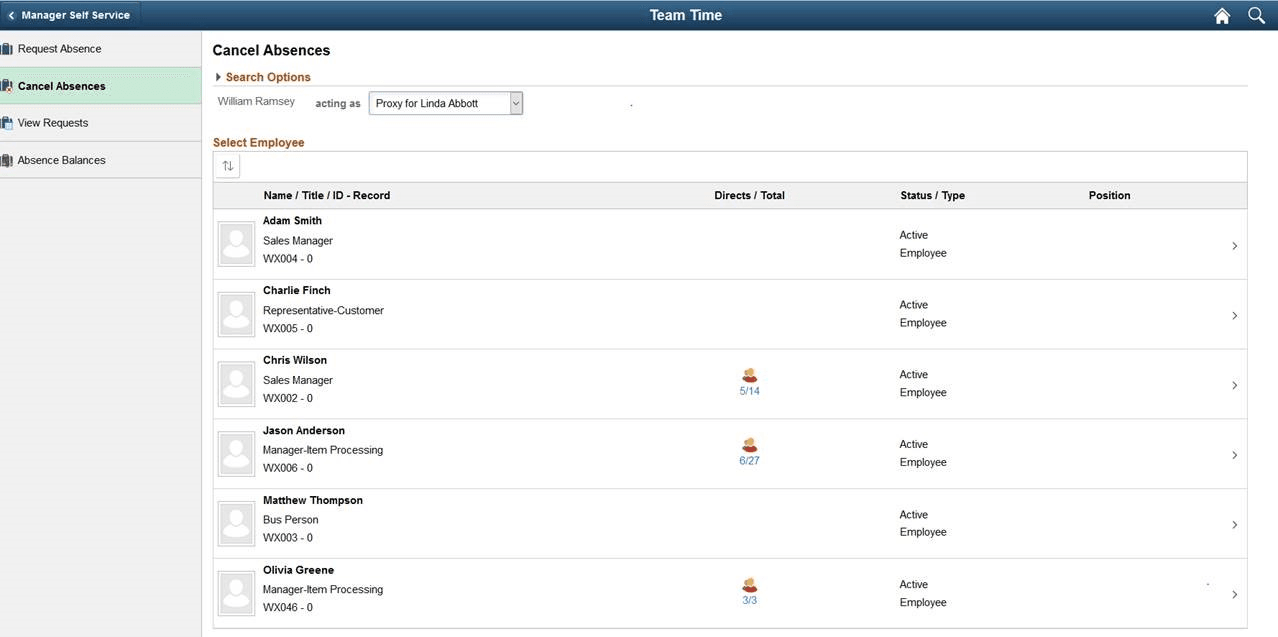Click the 6/27 directs link
The width and height of the screenshot is (1278, 637).
749,461
